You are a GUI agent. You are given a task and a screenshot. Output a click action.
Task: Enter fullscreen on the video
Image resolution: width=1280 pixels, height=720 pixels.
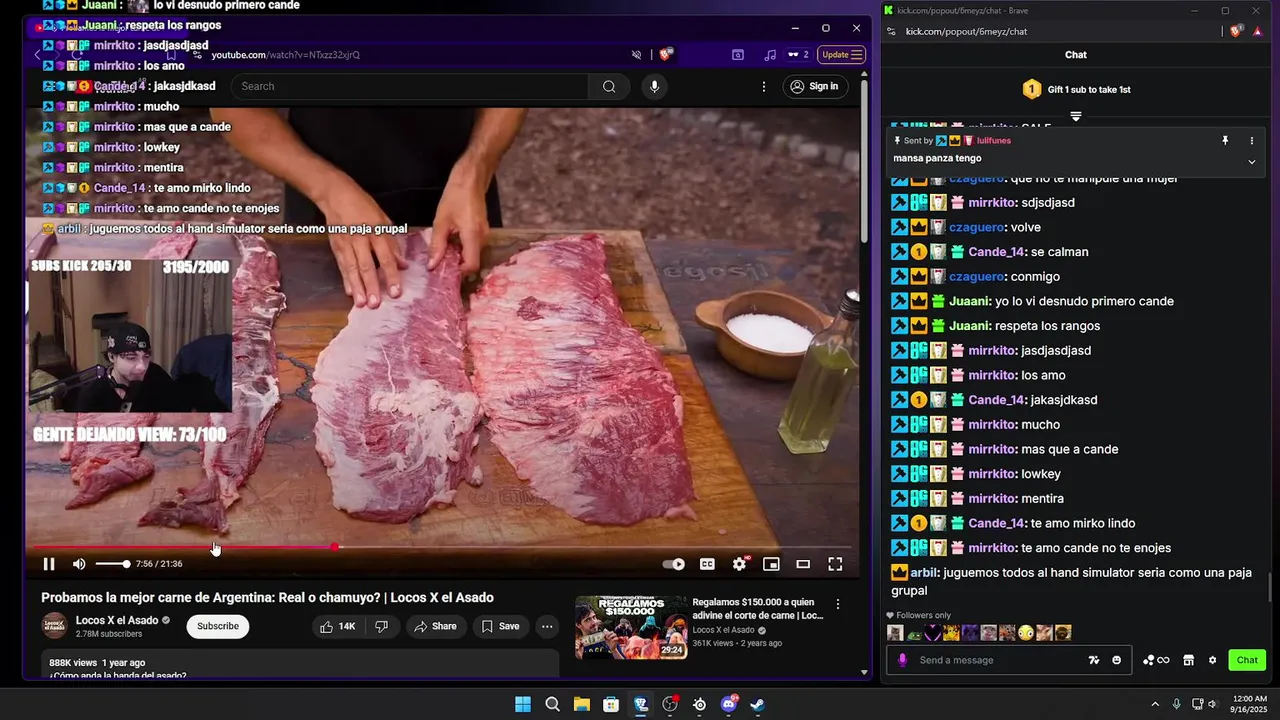(x=835, y=564)
